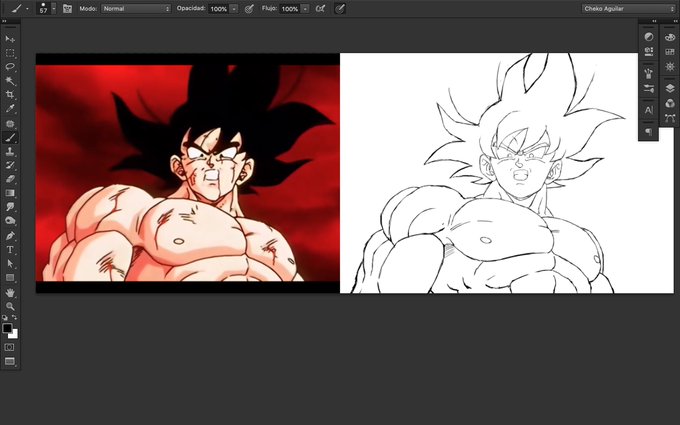Open the History panel icon
680x425 pixels.
649,52
